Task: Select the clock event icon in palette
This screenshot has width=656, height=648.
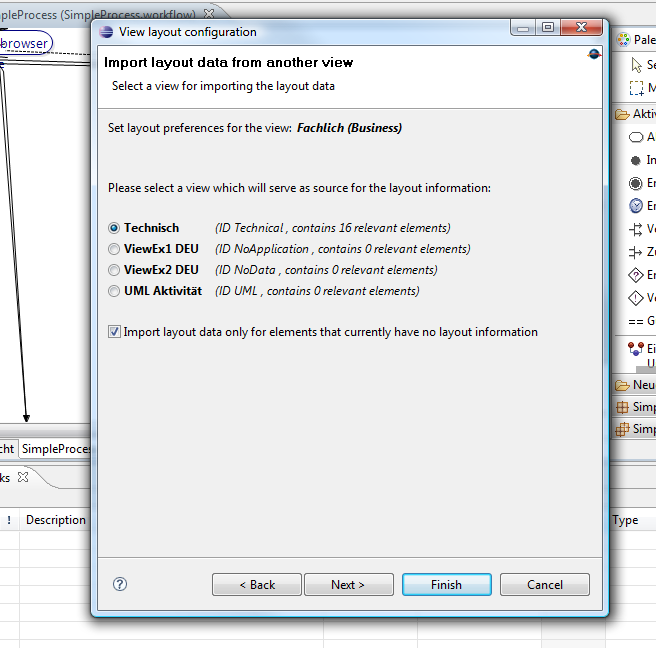Action: coord(636,205)
